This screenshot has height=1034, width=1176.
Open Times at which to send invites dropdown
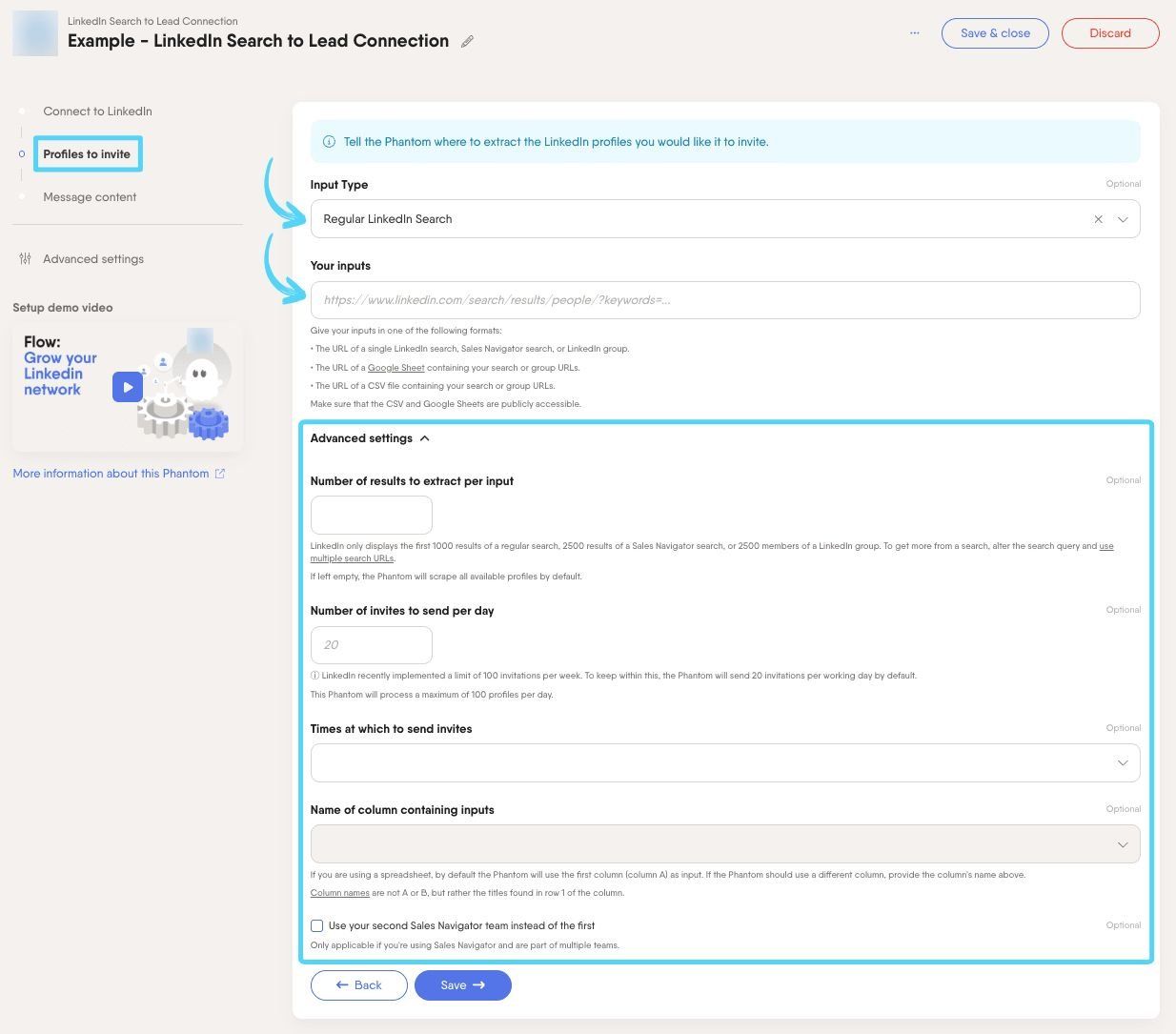(x=725, y=762)
